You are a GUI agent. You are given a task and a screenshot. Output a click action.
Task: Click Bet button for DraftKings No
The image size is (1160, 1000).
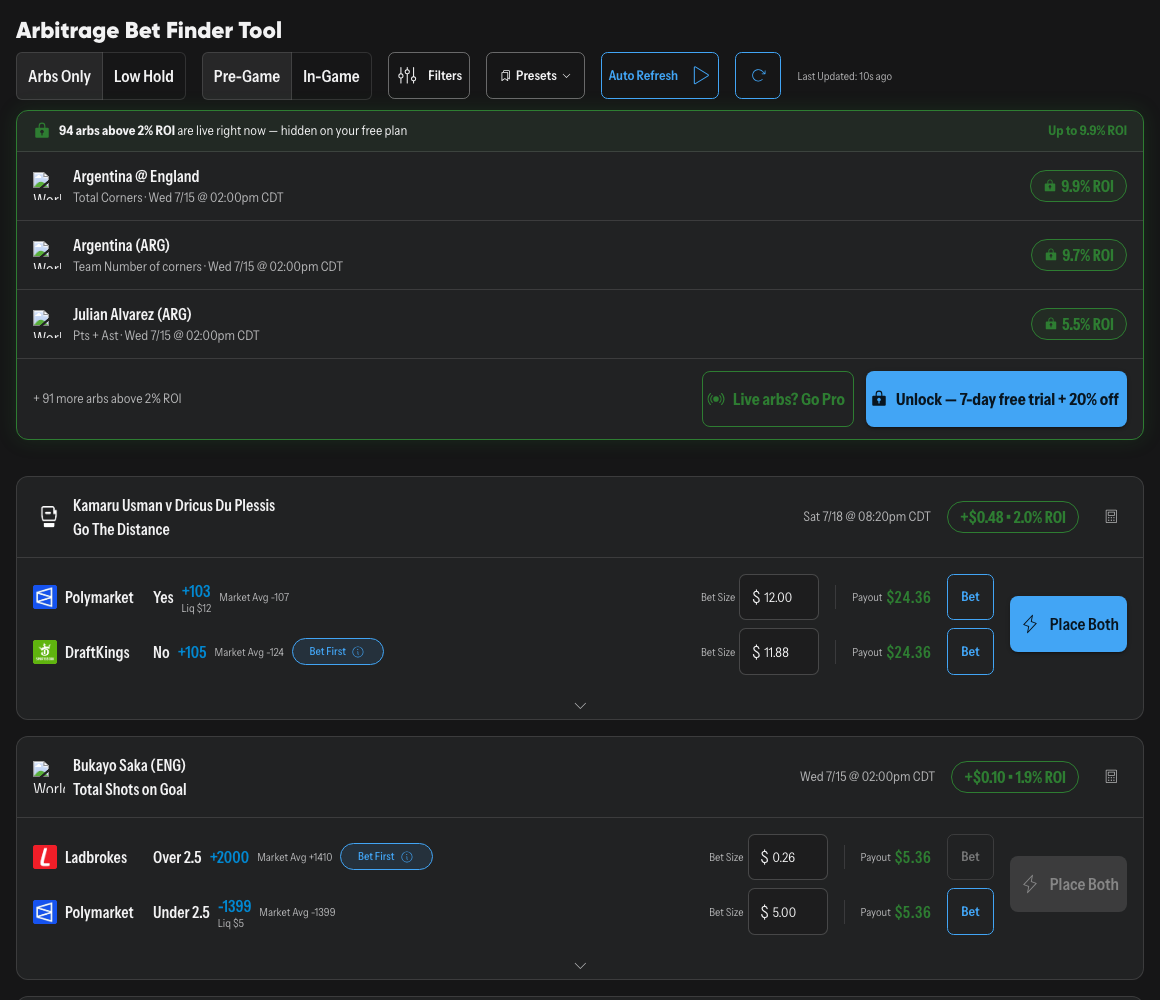(970, 652)
